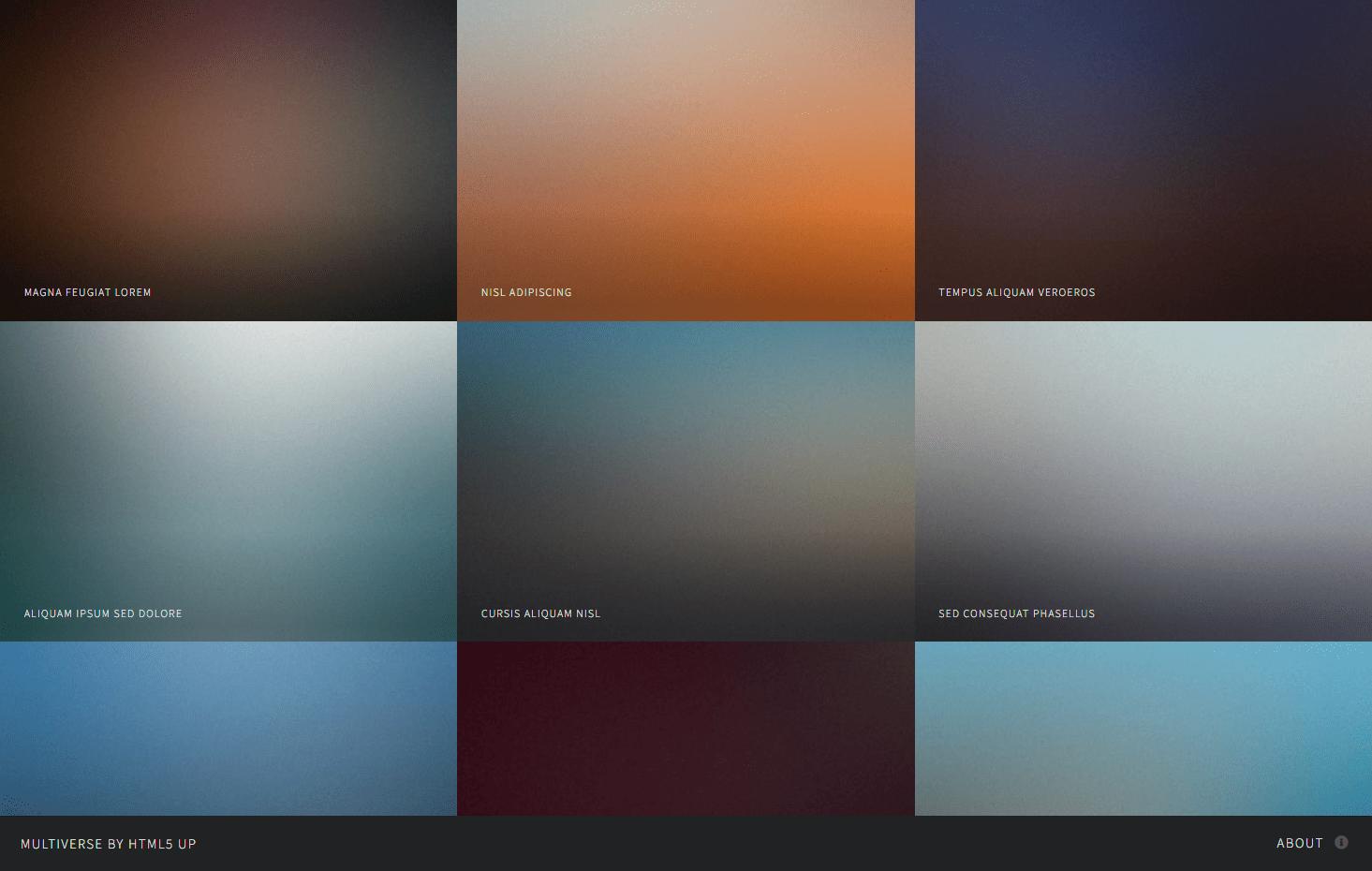Click the dark footer bar area
This screenshot has height=871, width=1372.
tap(686, 843)
